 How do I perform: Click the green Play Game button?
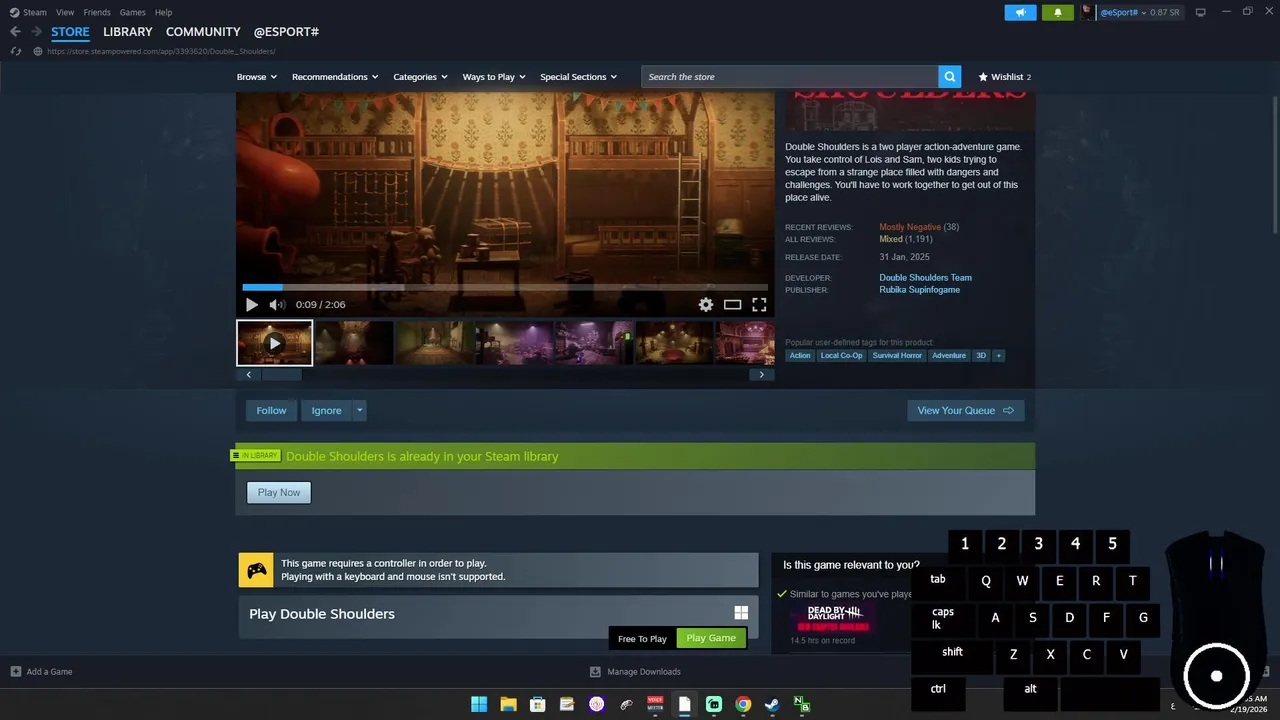tap(711, 638)
